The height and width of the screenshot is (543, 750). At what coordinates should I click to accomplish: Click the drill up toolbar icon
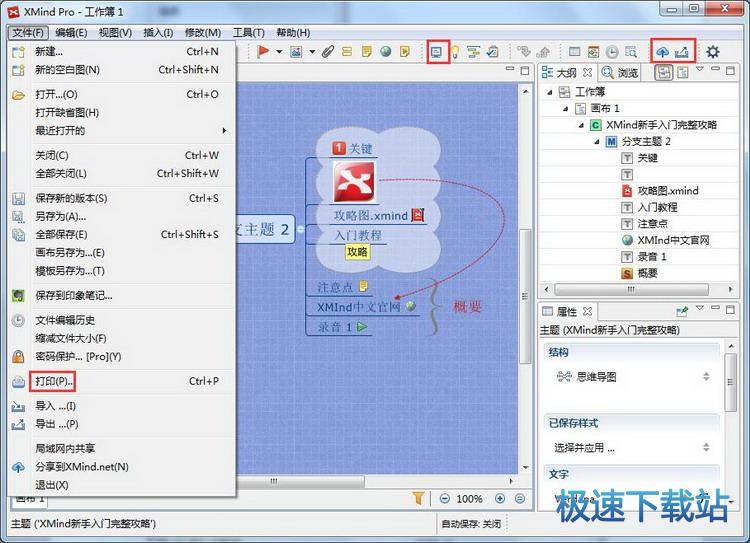(x=543, y=52)
